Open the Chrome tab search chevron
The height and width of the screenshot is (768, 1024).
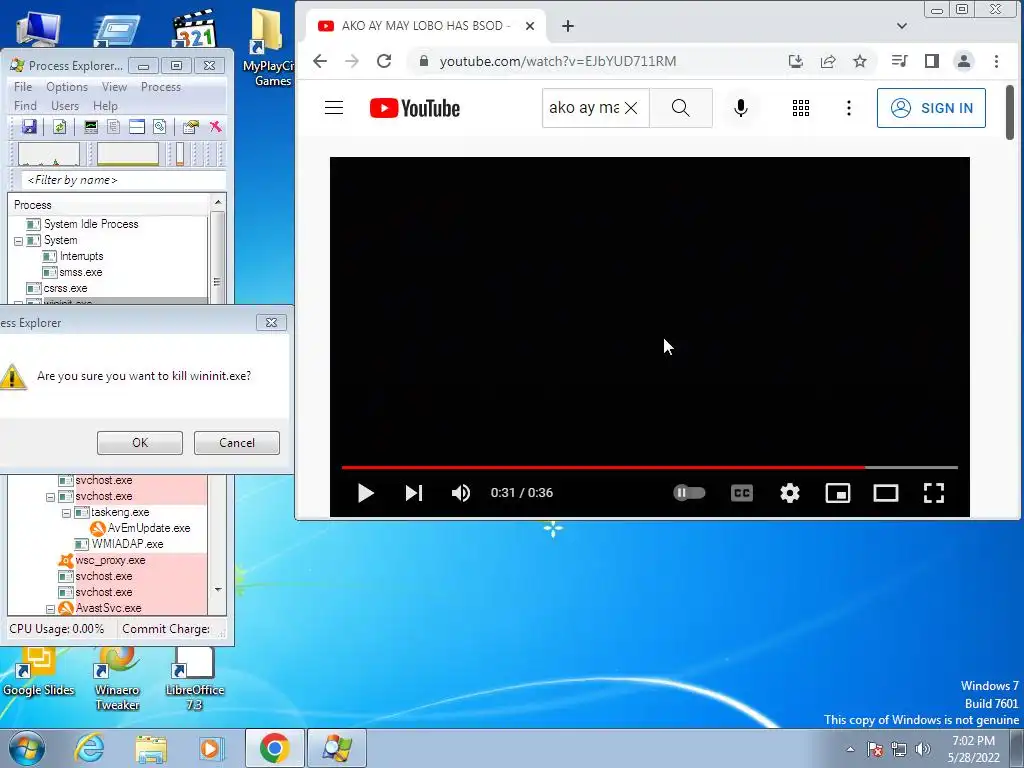[902, 26]
